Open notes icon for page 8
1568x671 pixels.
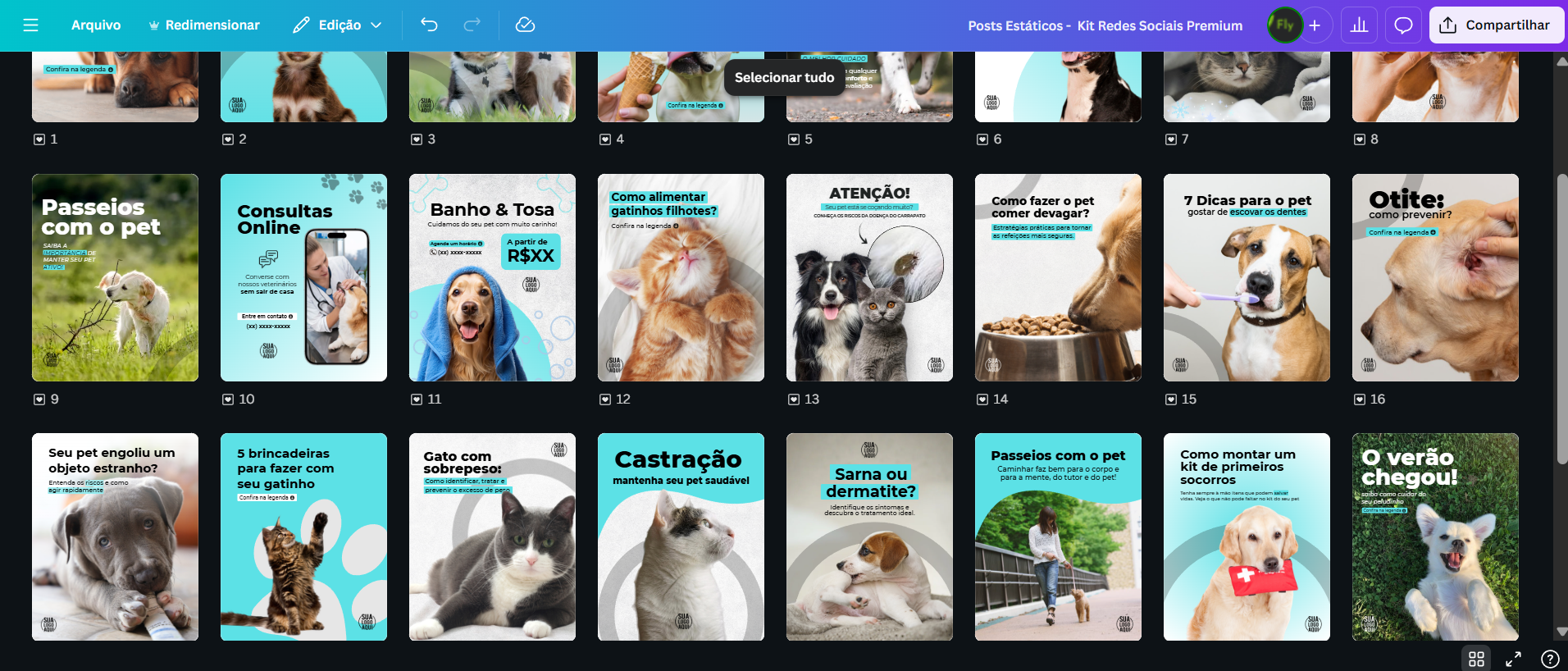pos(1360,139)
